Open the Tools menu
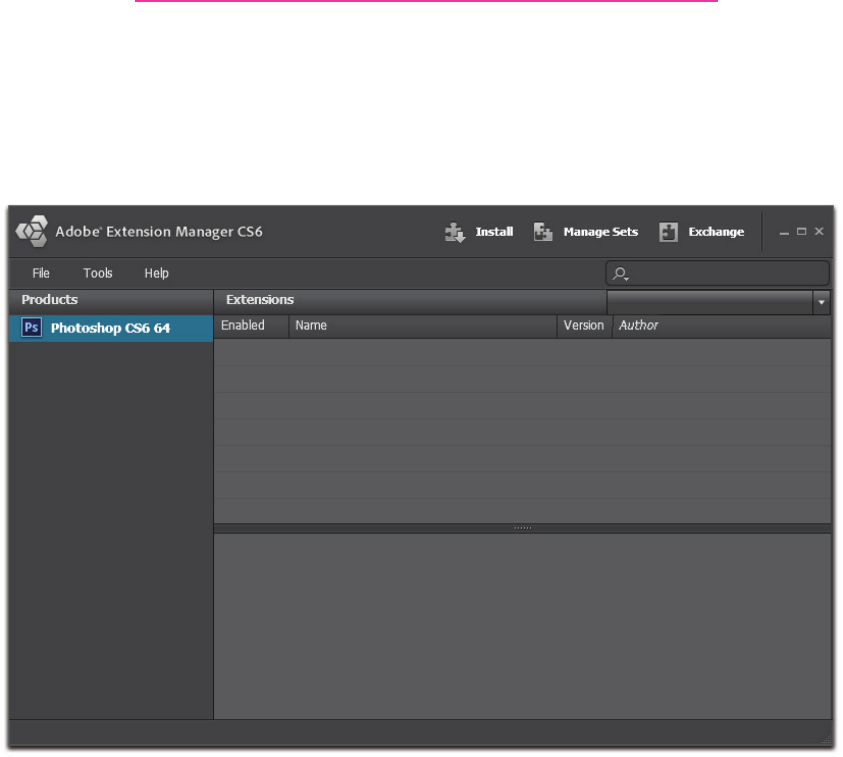 98,273
